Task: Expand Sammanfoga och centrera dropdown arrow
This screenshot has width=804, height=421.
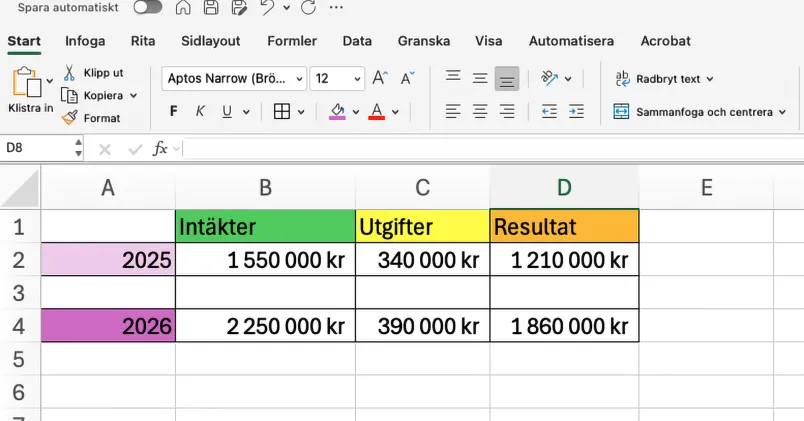Action: click(782, 112)
